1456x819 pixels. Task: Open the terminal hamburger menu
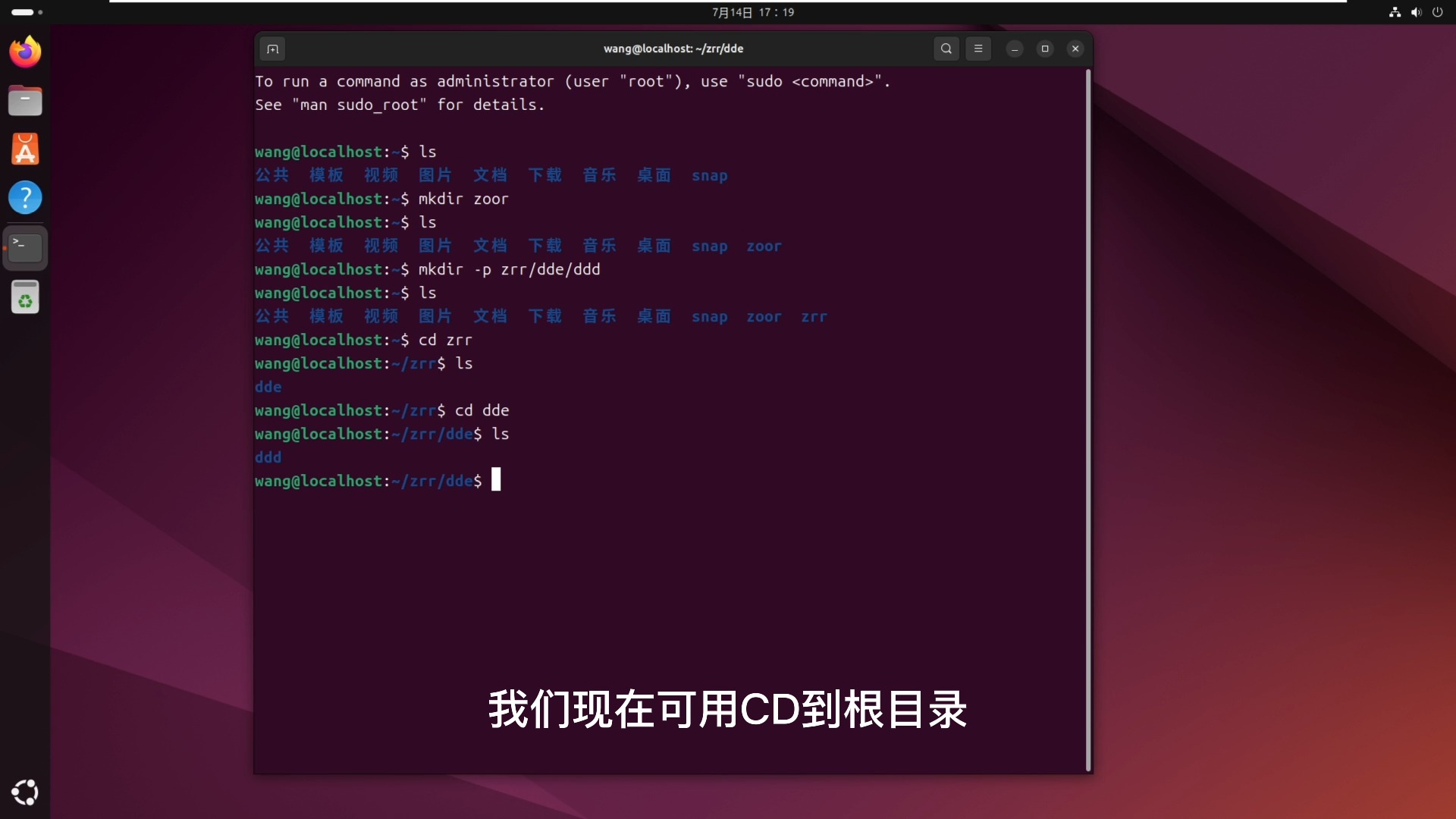click(x=978, y=49)
